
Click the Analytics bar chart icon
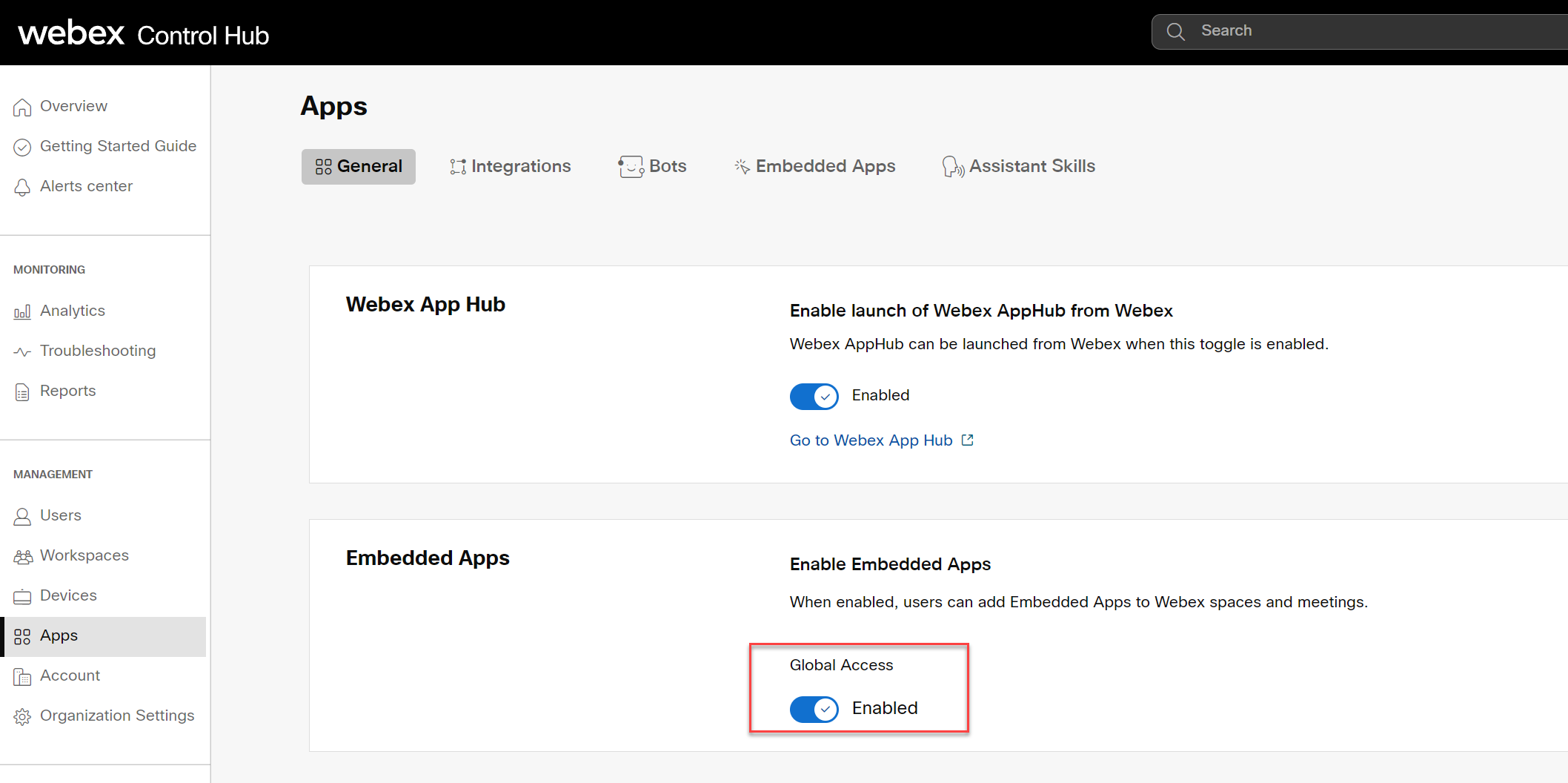tap(22, 312)
